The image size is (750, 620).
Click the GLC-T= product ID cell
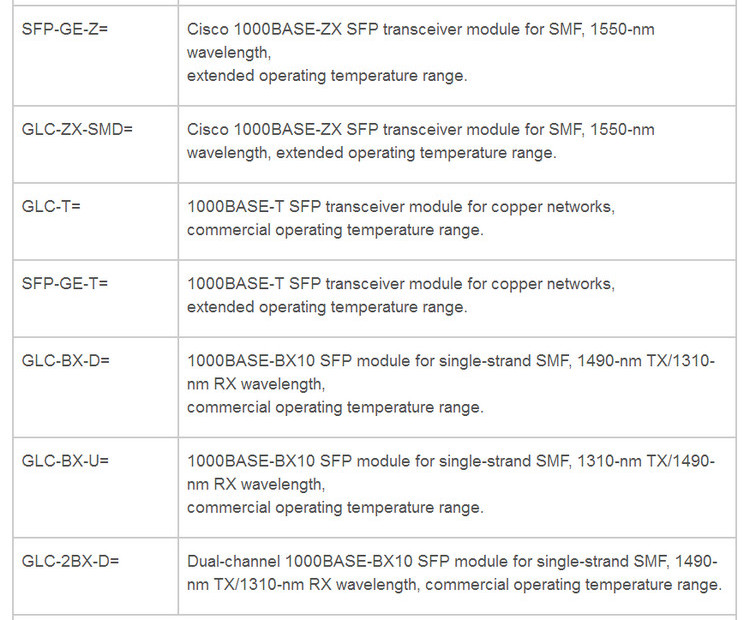(51, 207)
